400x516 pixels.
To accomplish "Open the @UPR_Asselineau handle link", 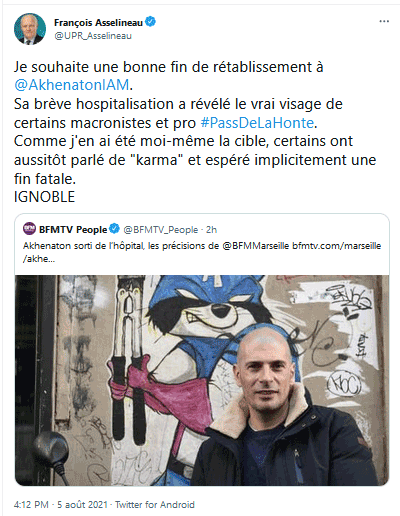I will tap(93, 36).
